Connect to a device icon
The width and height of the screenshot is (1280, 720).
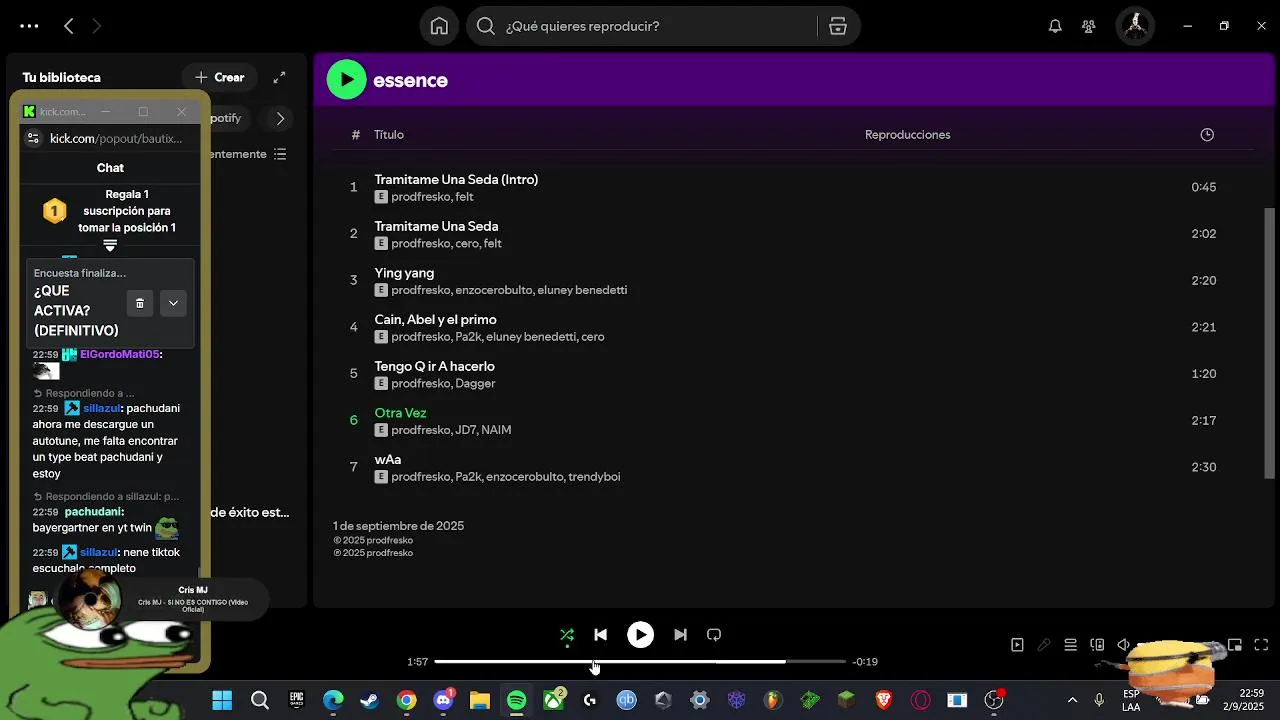click(x=1097, y=645)
